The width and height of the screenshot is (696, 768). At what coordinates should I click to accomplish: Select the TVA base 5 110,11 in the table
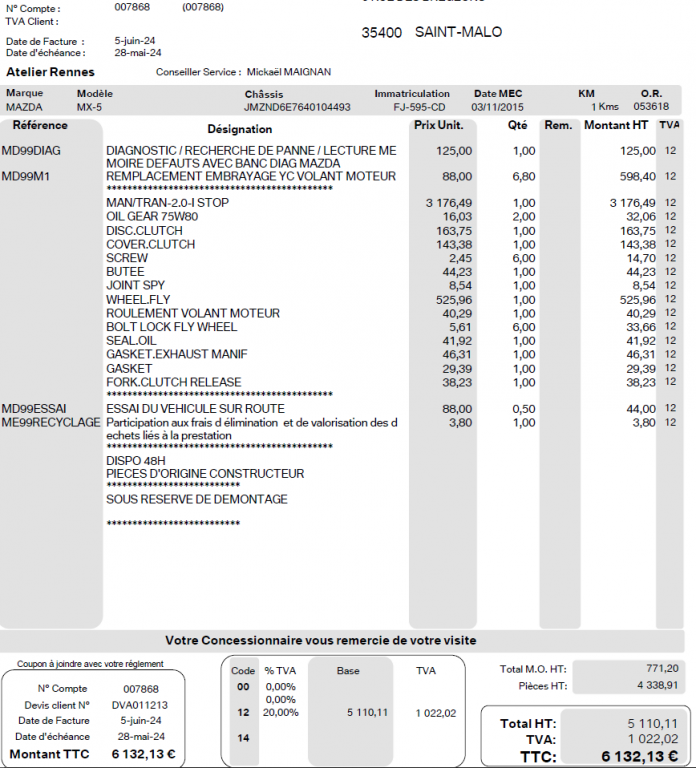[367, 713]
